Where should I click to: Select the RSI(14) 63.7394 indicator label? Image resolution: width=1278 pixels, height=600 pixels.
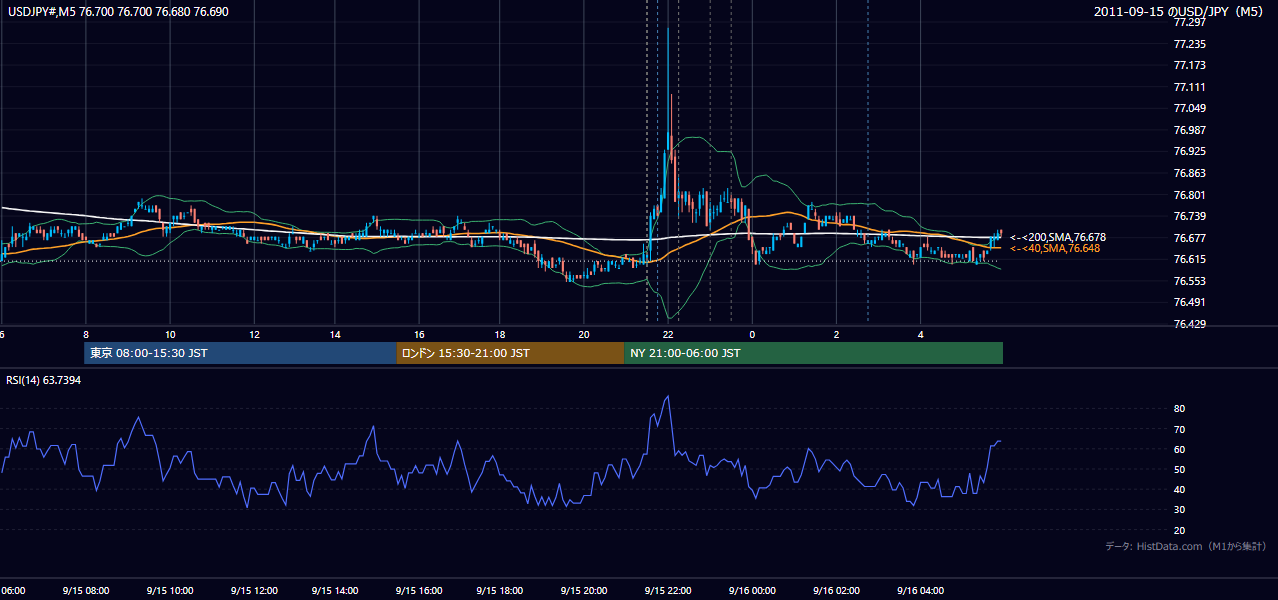[x=44, y=380]
